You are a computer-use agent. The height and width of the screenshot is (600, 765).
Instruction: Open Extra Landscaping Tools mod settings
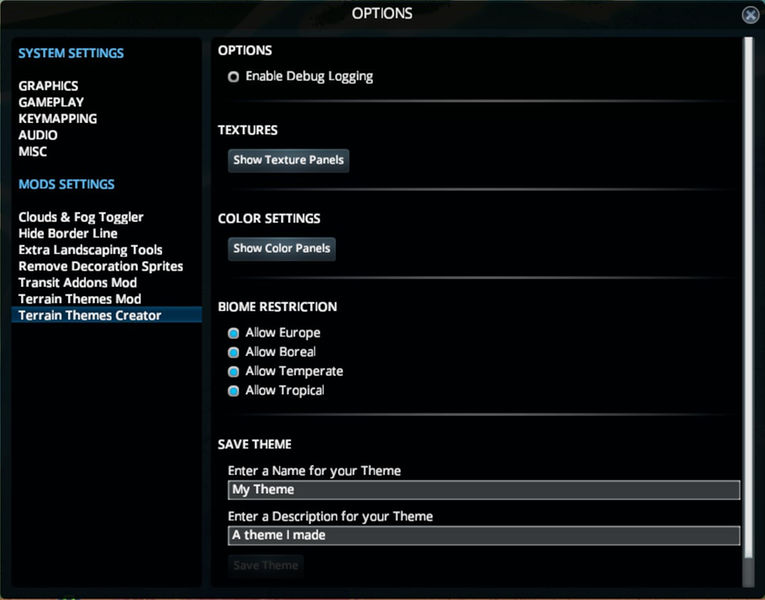tap(90, 250)
